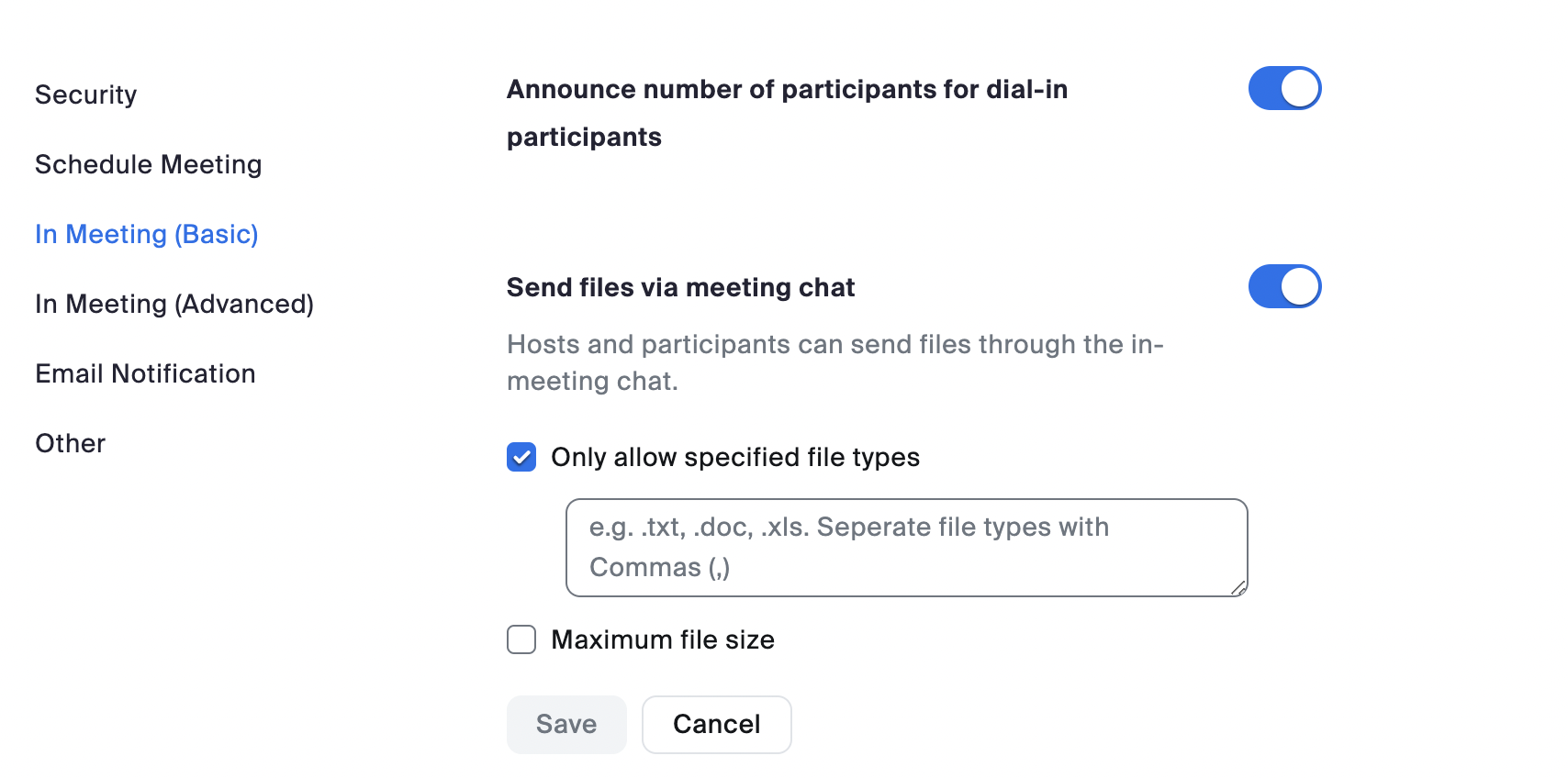Screen dimensions: 1568x778
Task: Click the 'Hosts and participants can send files' description
Action: tap(834, 362)
